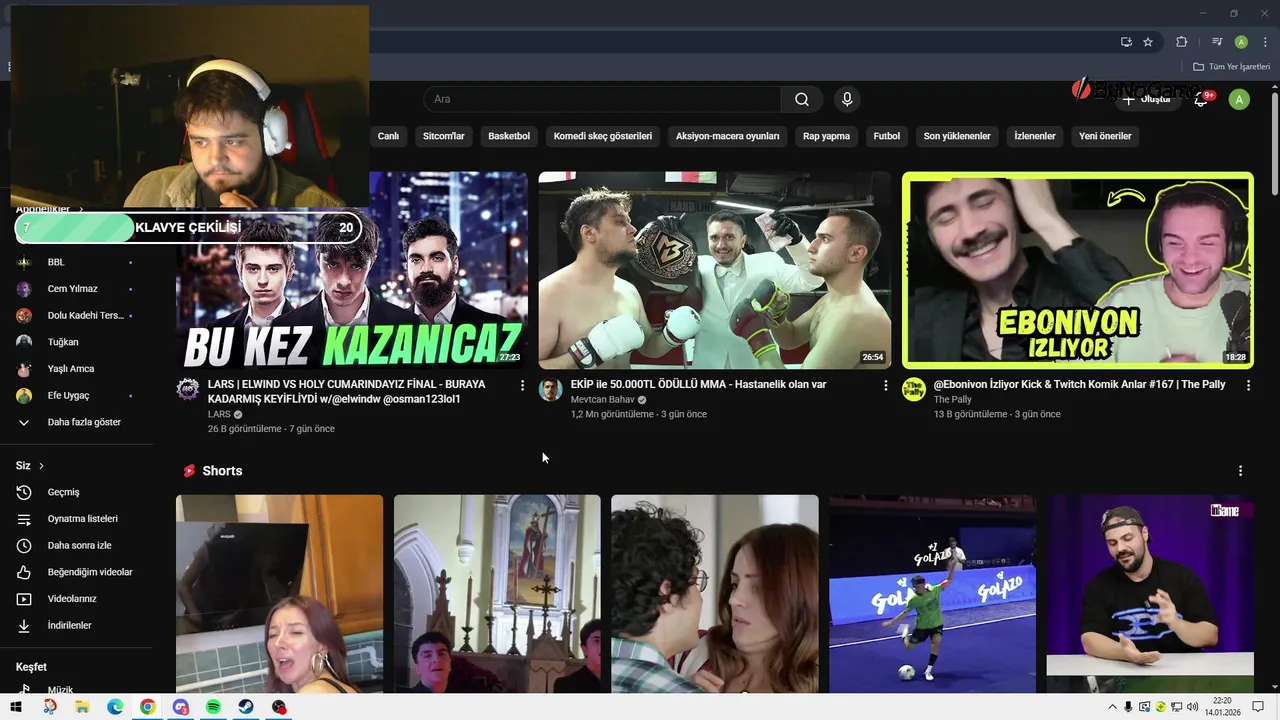
Task: Select the Sitcom'lar filter chip
Action: tap(444, 136)
